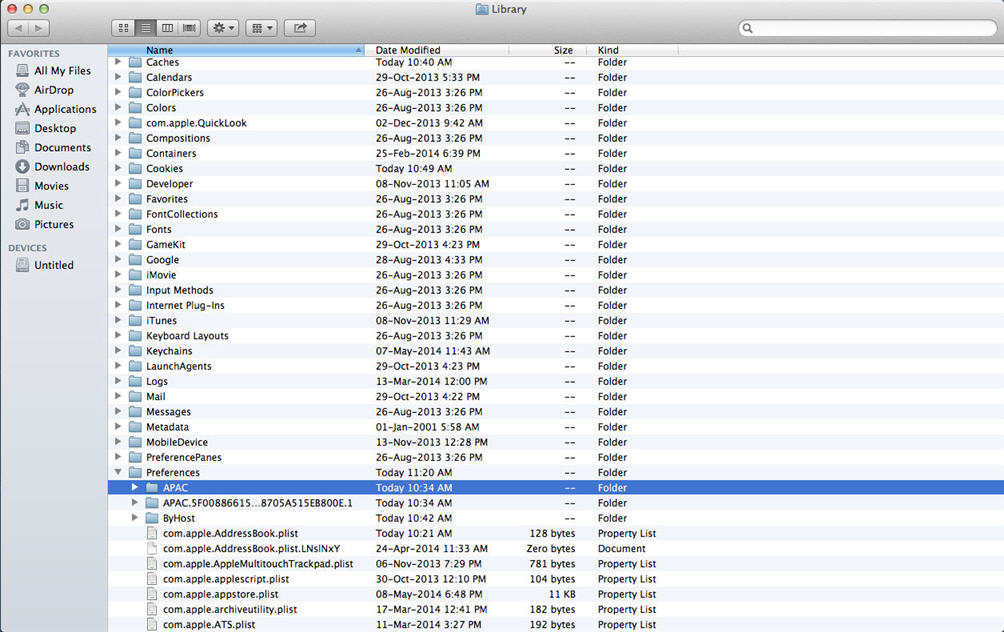Image resolution: width=1004 pixels, height=632 pixels.
Task: Go to Downloads in sidebar
Action: (x=61, y=167)
